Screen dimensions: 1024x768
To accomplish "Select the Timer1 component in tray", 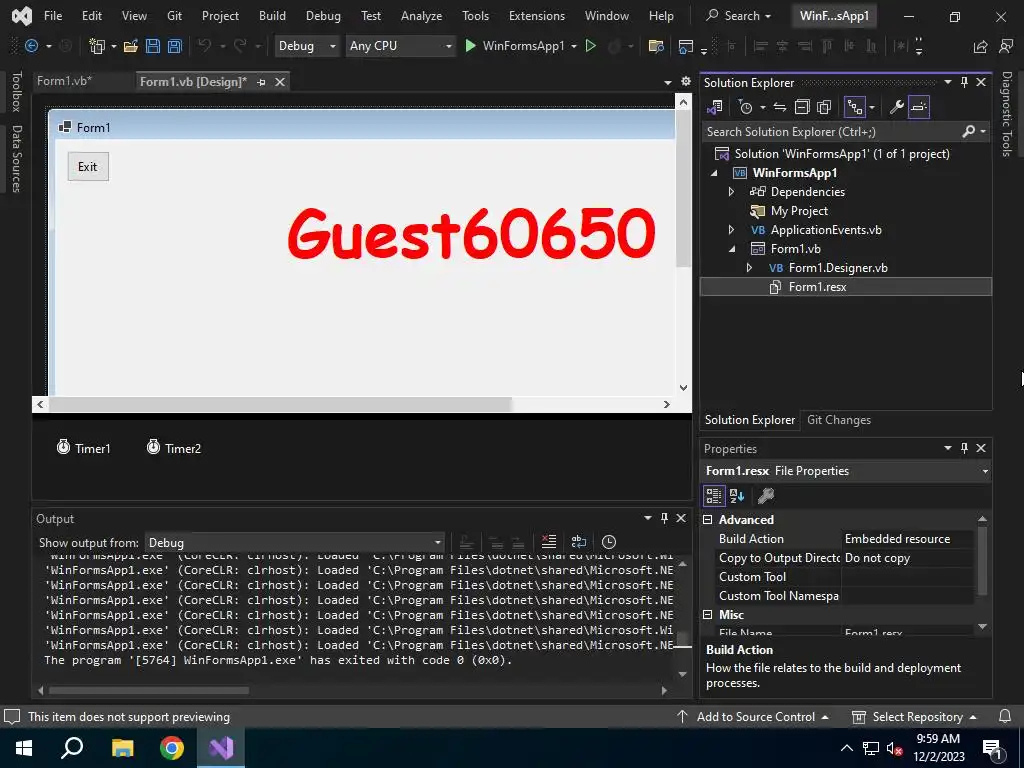I will point(84,448).
